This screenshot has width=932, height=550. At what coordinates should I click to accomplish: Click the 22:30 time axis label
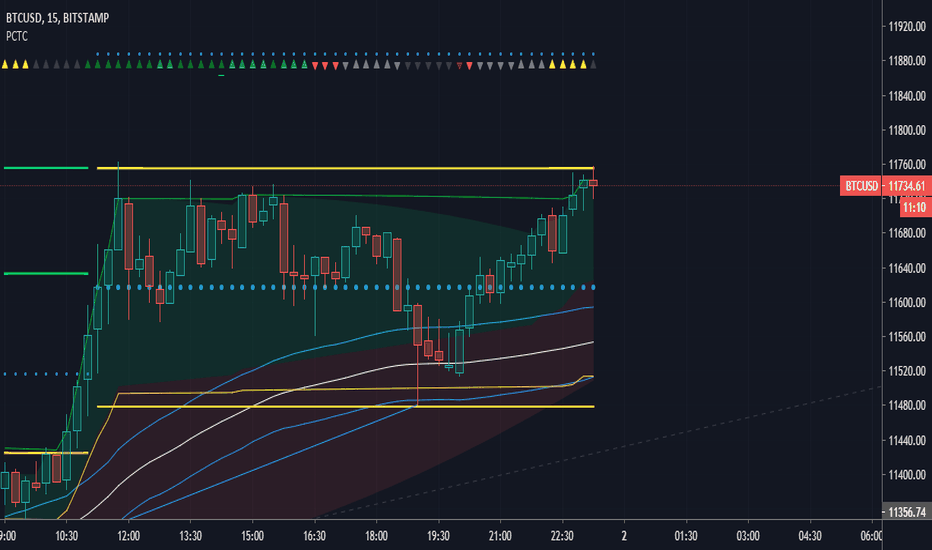(562, 536)
